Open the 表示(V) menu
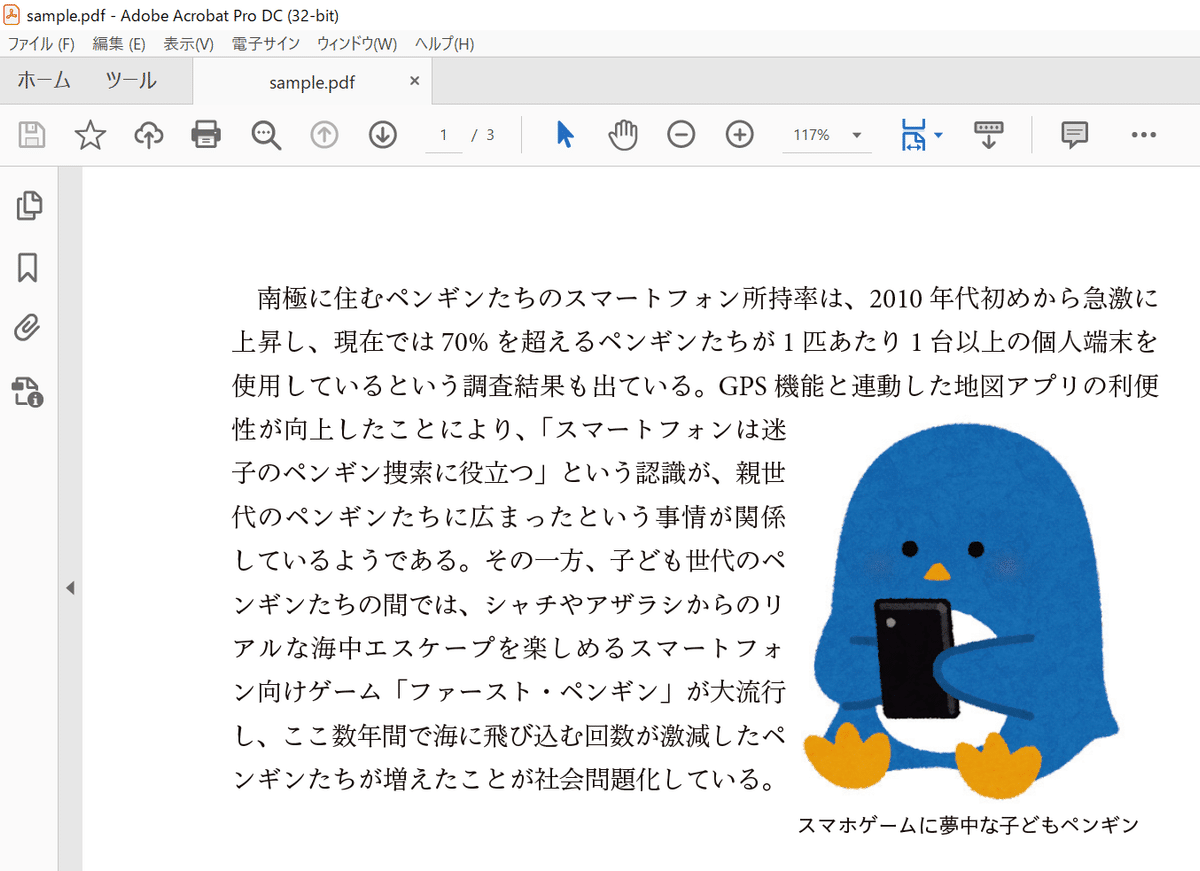 [x=189, y=44]
